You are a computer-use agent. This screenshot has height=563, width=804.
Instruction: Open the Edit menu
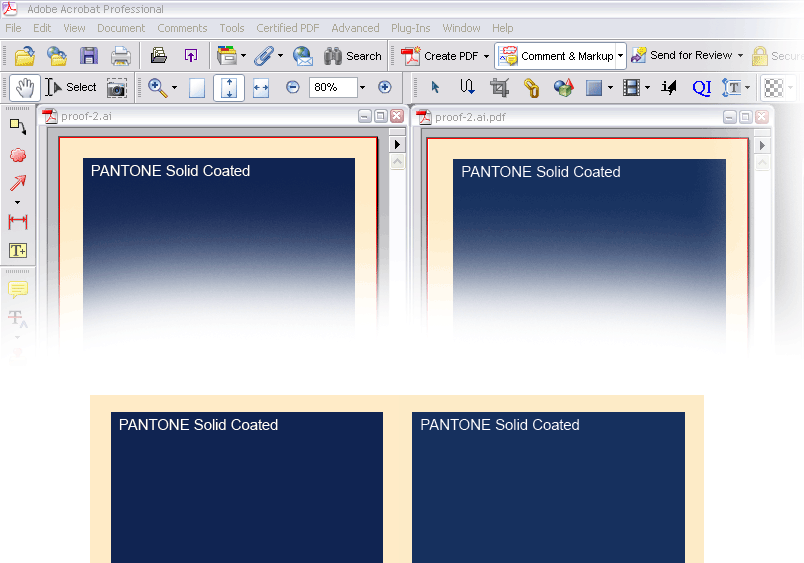(42, 28)
